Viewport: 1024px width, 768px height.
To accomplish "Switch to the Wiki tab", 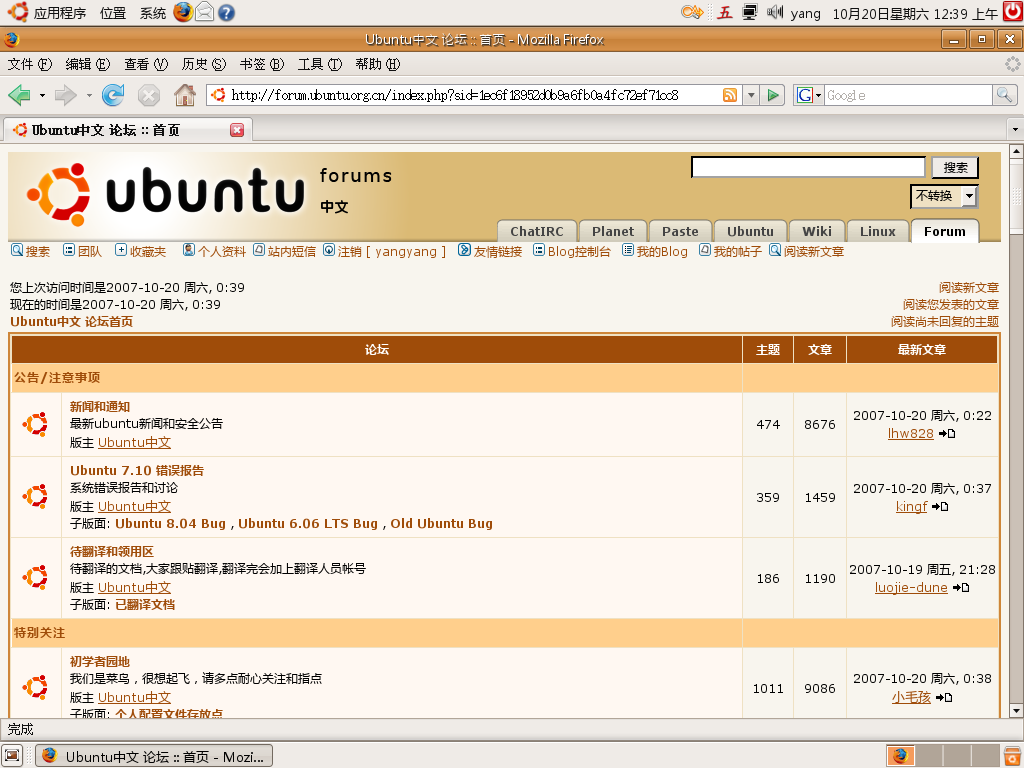I will (816, 231).
